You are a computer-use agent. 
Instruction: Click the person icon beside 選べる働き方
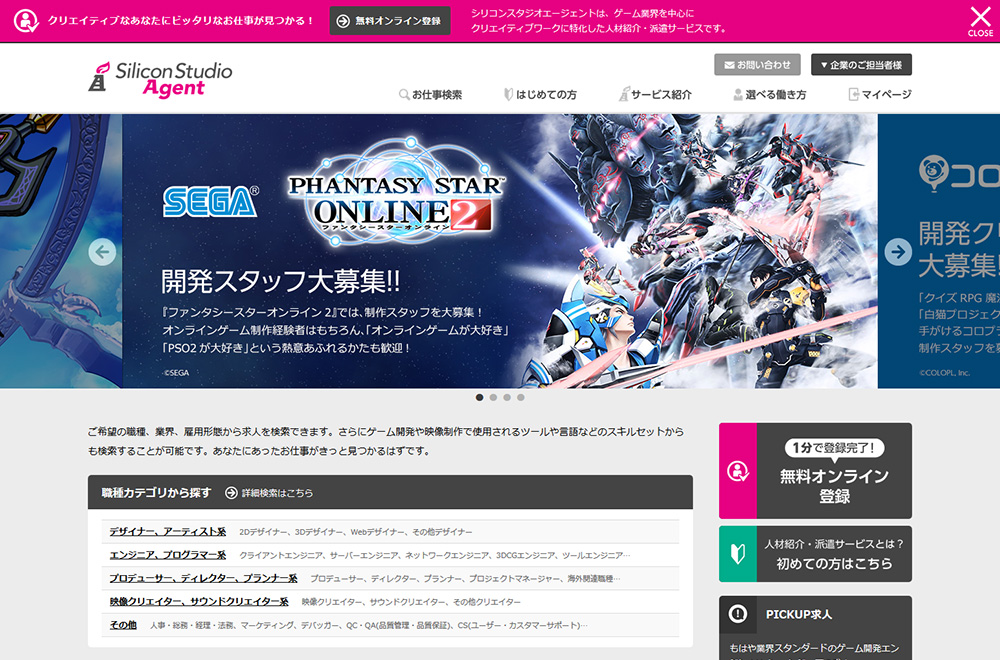point(738,94)
